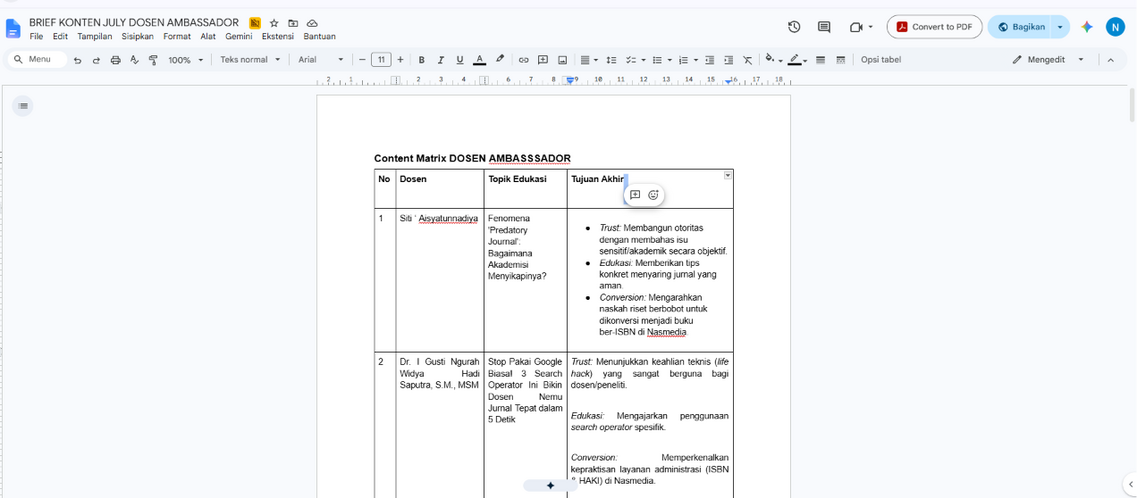Image resolution: width=1137 pixels, height=498 pixels.
Task: Open account avatar N
Action: (1115, 27)
